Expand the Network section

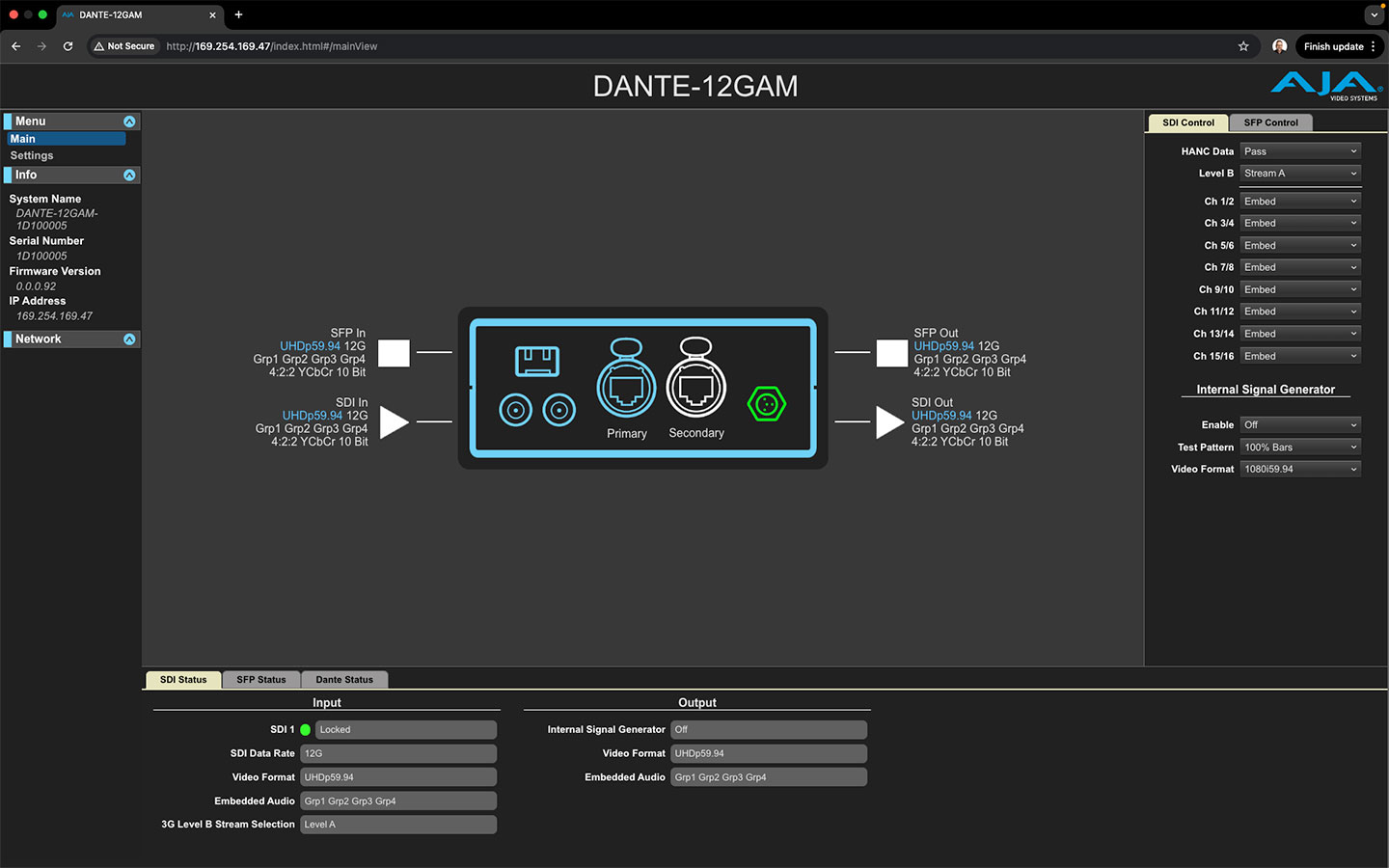(129, 339)
